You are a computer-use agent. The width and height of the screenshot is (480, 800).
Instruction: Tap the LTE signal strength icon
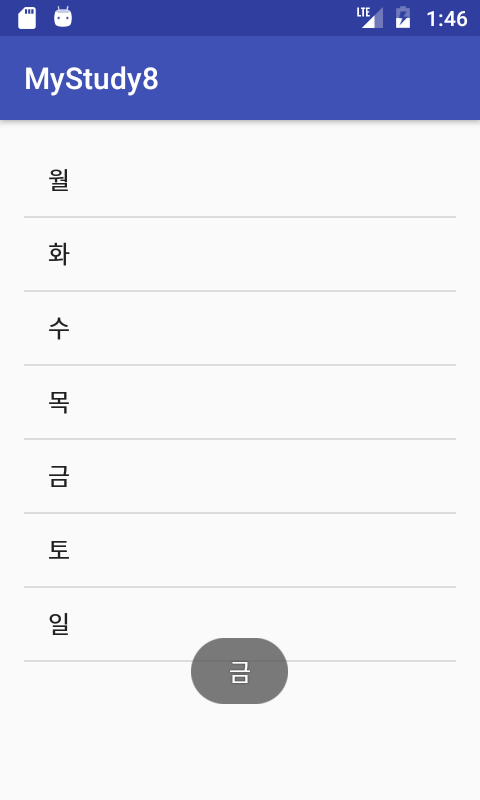point(369,18)
